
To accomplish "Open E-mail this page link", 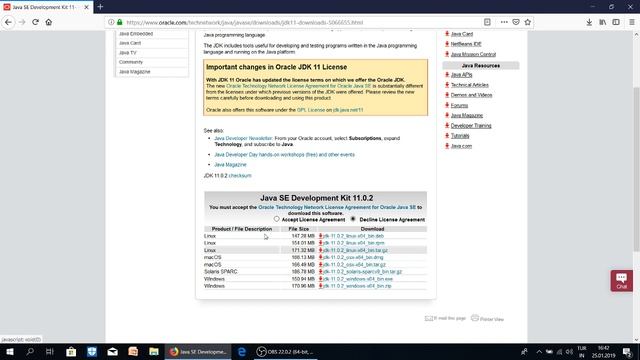I will pyautogui.click(x=445, y=318).
